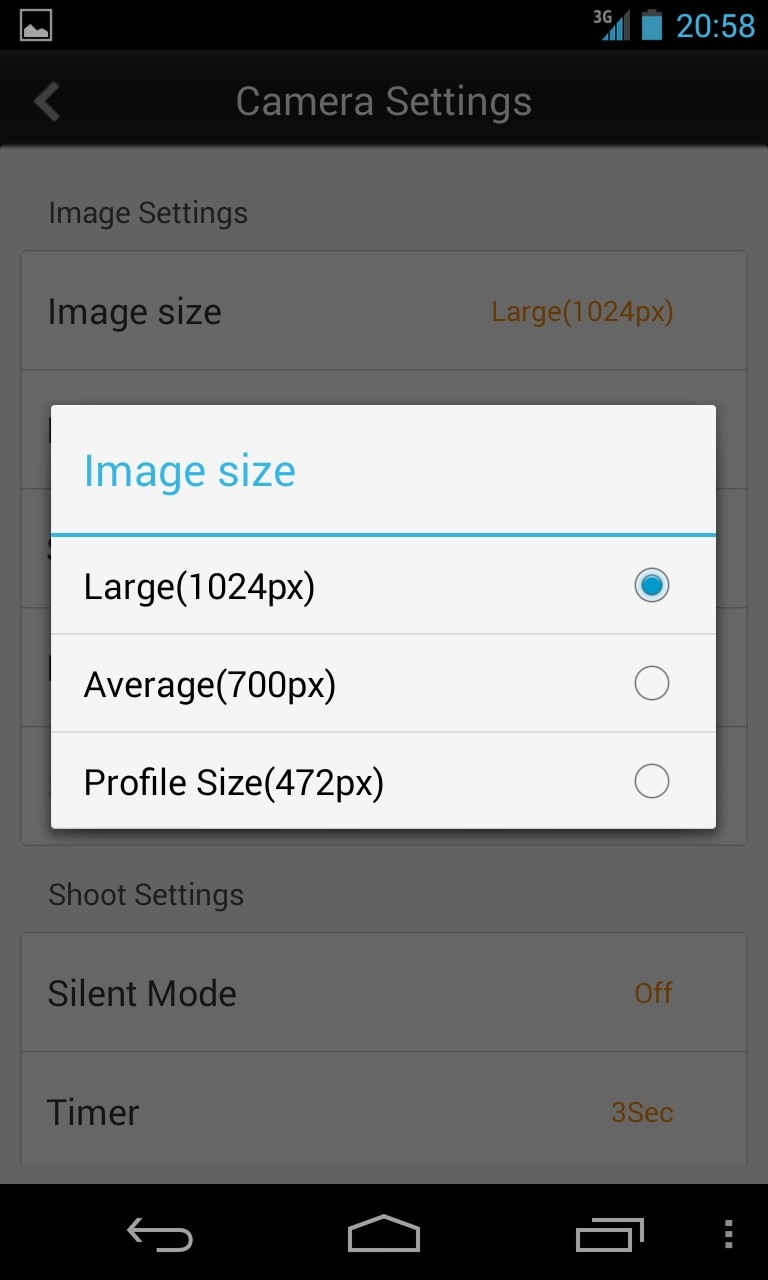Viewport: 768px width, 1280px height.
Task: Tap the 3Sec timer value
Action: coord(642,1112)
